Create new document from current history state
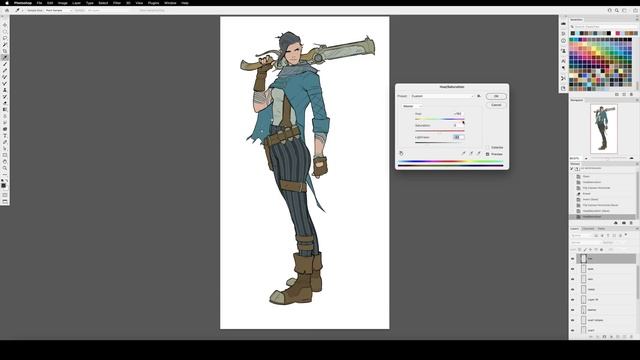This screenshot has width=640, height=360. pyautogui.click(x=616, y=223)
